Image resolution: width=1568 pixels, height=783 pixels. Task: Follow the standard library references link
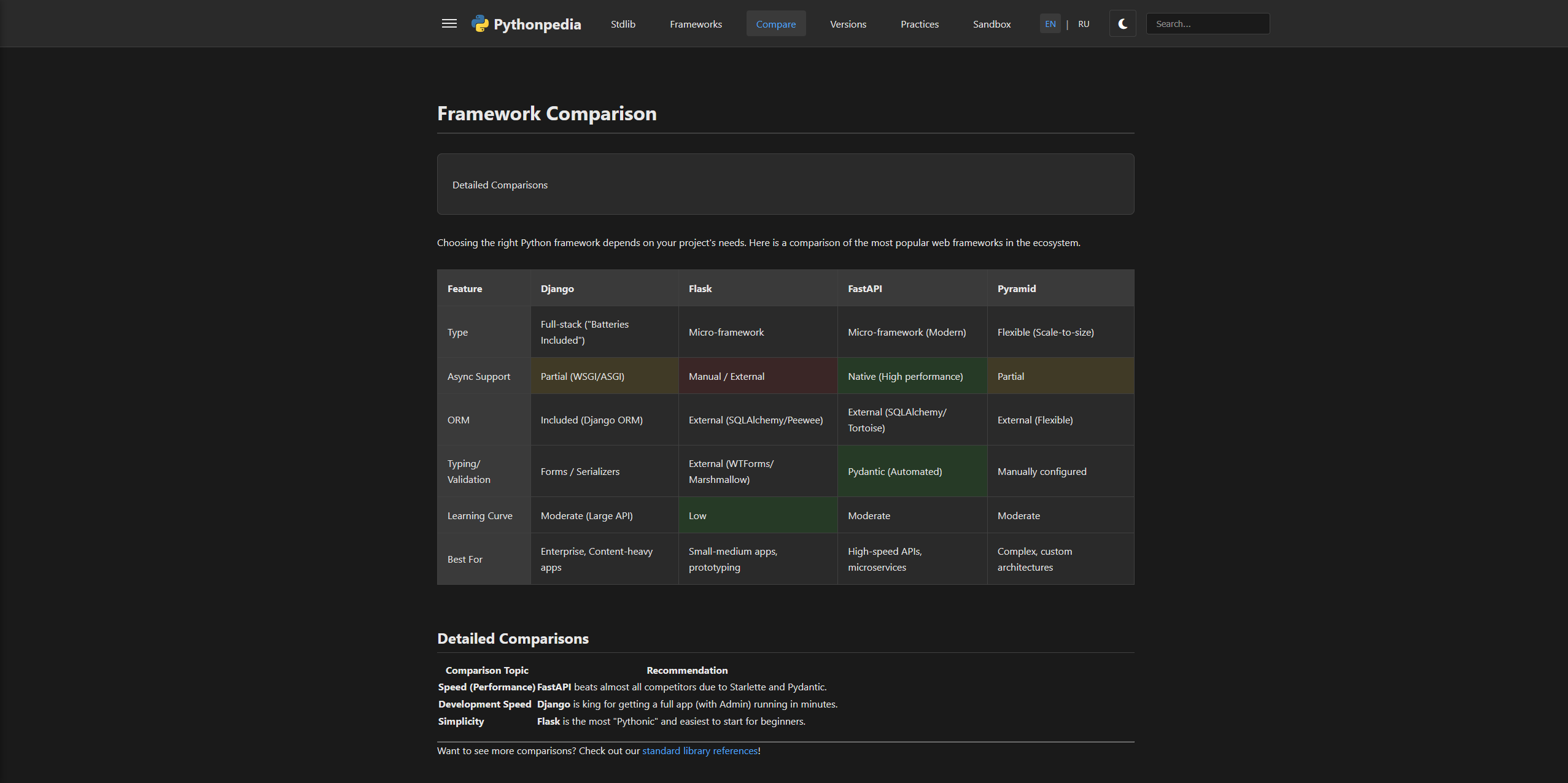(x=699, y=750)
